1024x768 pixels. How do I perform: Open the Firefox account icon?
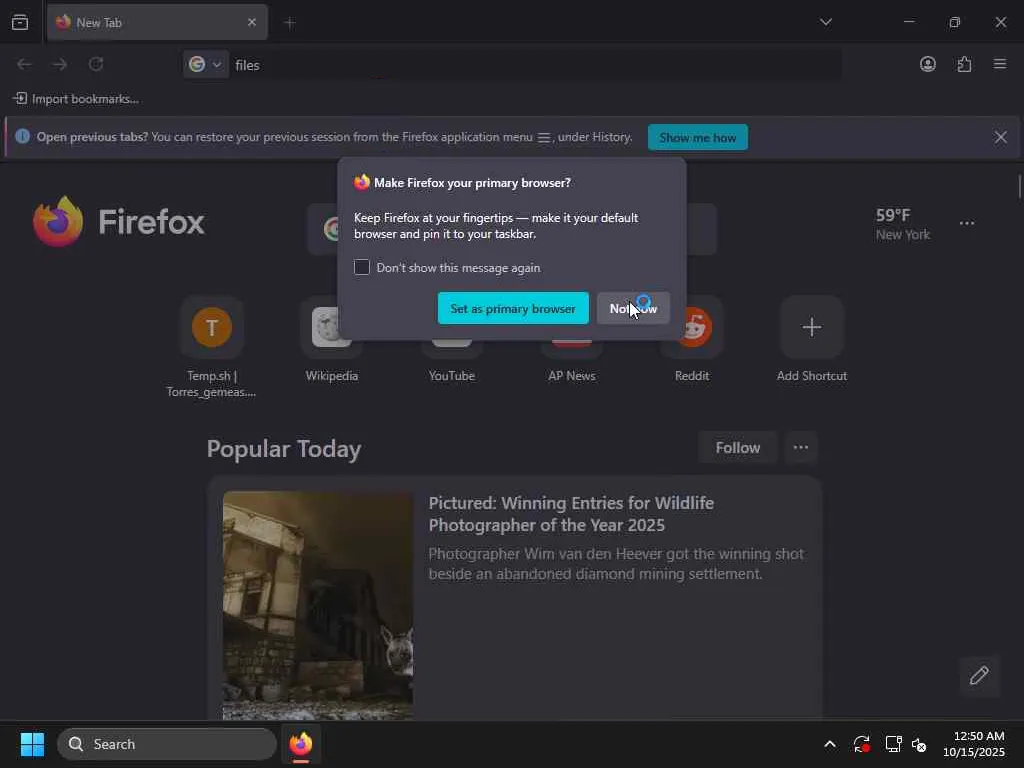(927, 64)
